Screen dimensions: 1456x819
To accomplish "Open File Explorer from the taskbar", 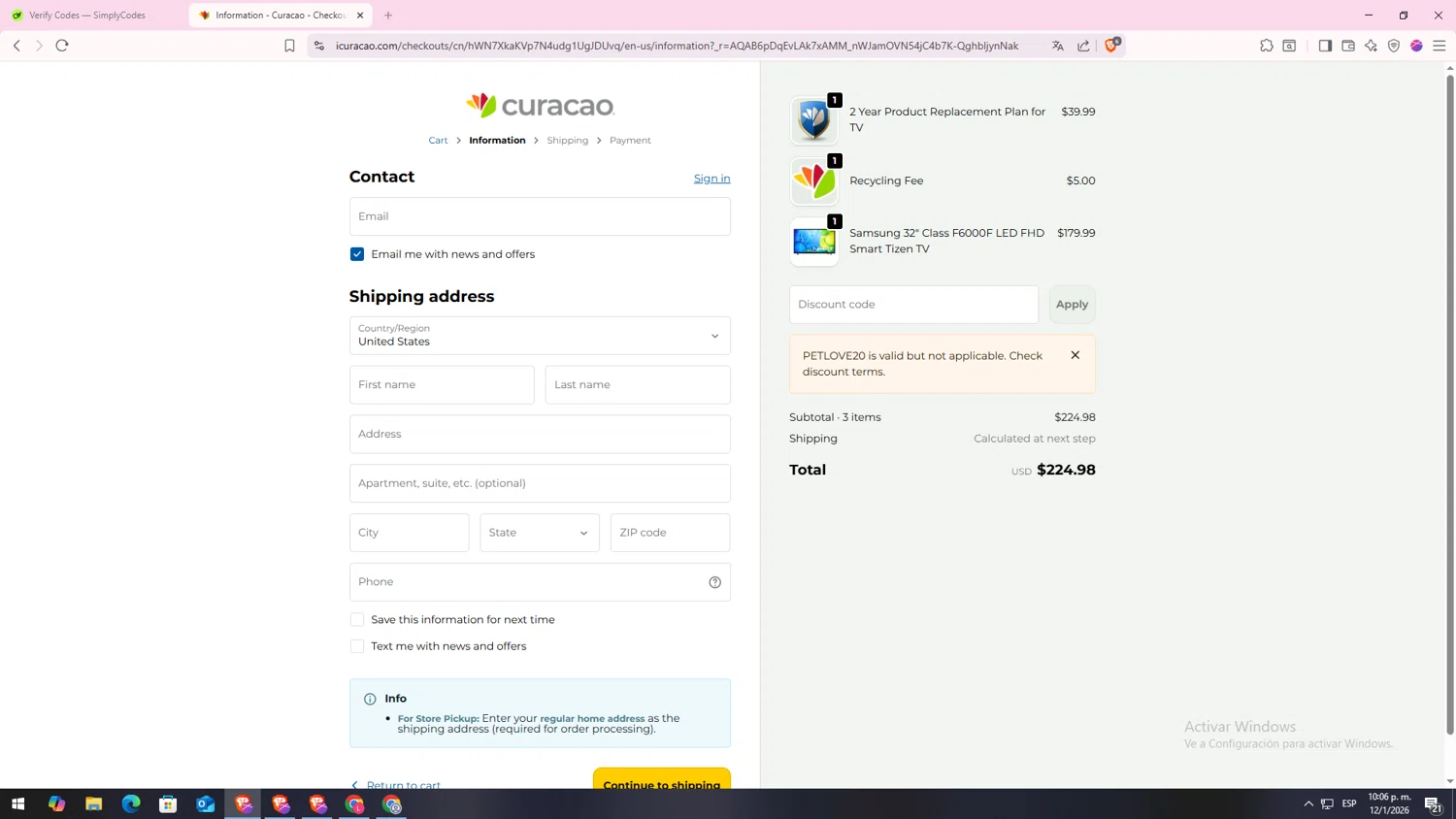I will coord(94,803).
